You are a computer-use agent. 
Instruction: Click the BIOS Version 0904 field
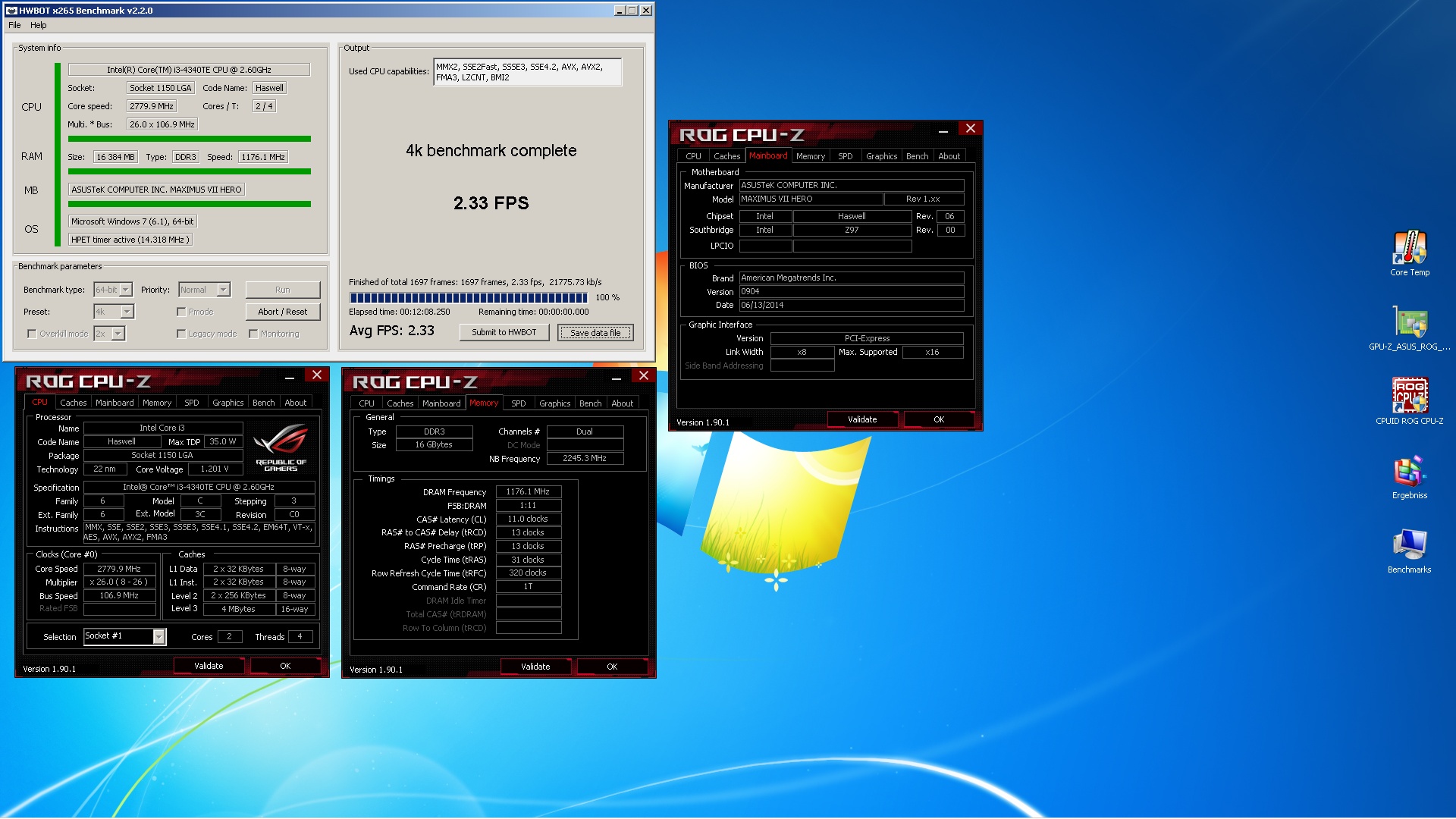tap(852, 291)
